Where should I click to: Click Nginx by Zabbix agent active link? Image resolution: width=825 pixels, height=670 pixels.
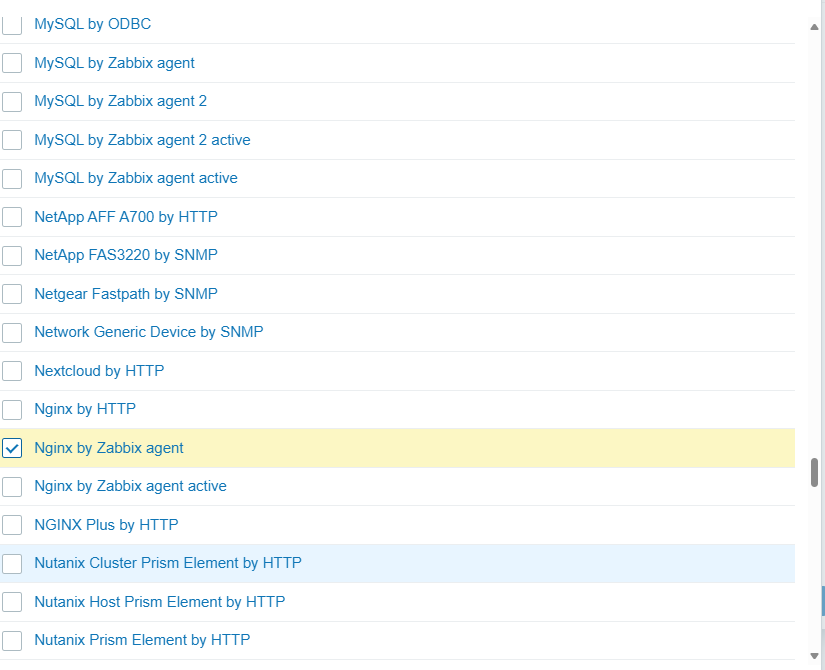pyautogui.click(x=130, y=486)
